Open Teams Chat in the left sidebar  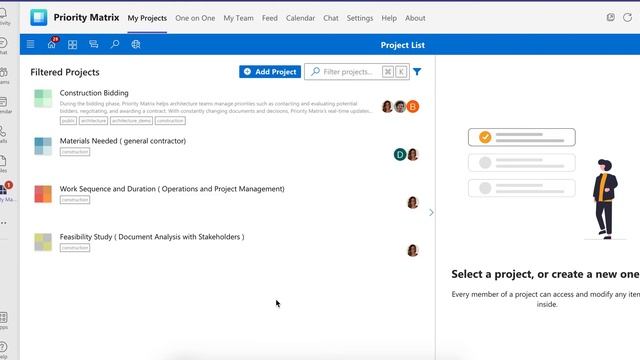[4, 46]
